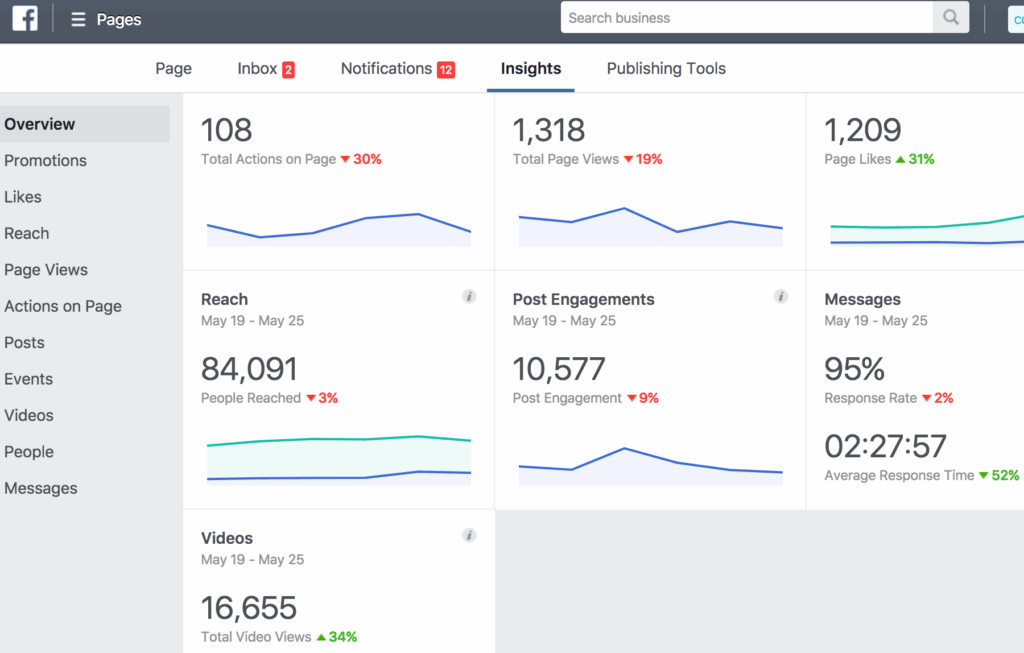
Task: Click the Post Engagements info icon
Action: pyautogui.click(x=781, y=296)
